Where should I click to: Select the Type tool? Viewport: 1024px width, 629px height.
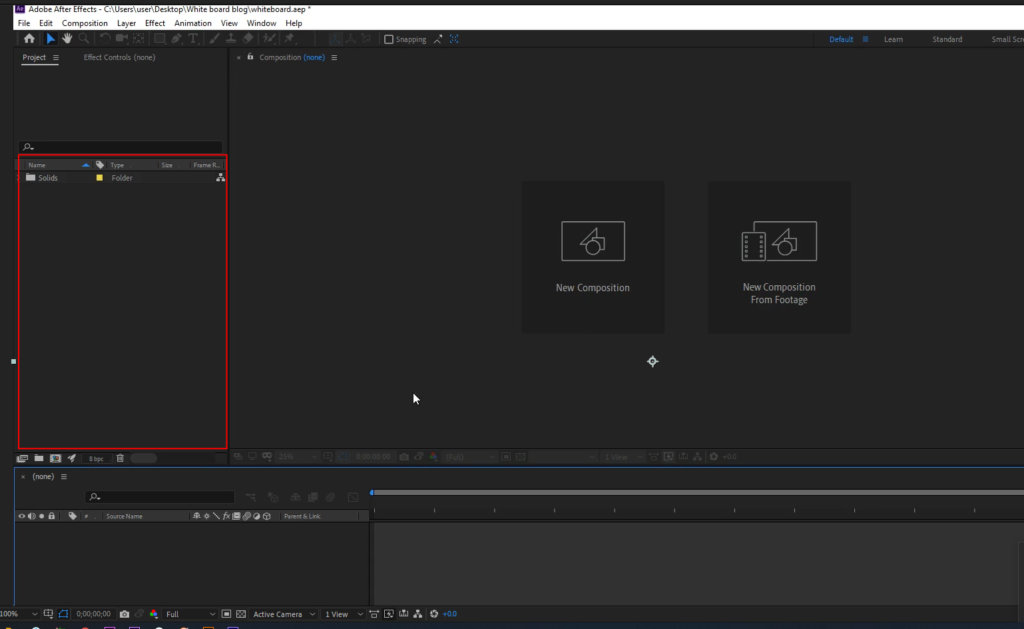[193, 38]
